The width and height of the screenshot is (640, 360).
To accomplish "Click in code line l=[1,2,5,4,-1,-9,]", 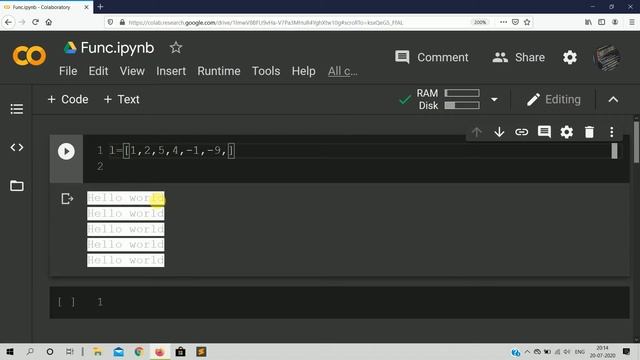I will (x=171, y=151).
